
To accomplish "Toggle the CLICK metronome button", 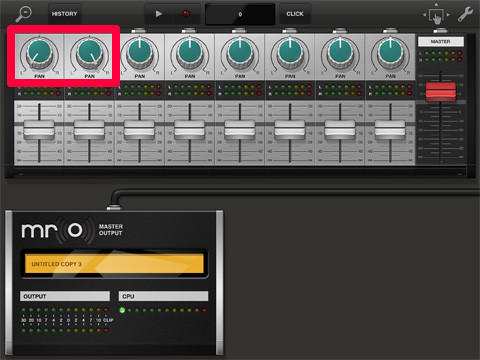I will 295,14.
